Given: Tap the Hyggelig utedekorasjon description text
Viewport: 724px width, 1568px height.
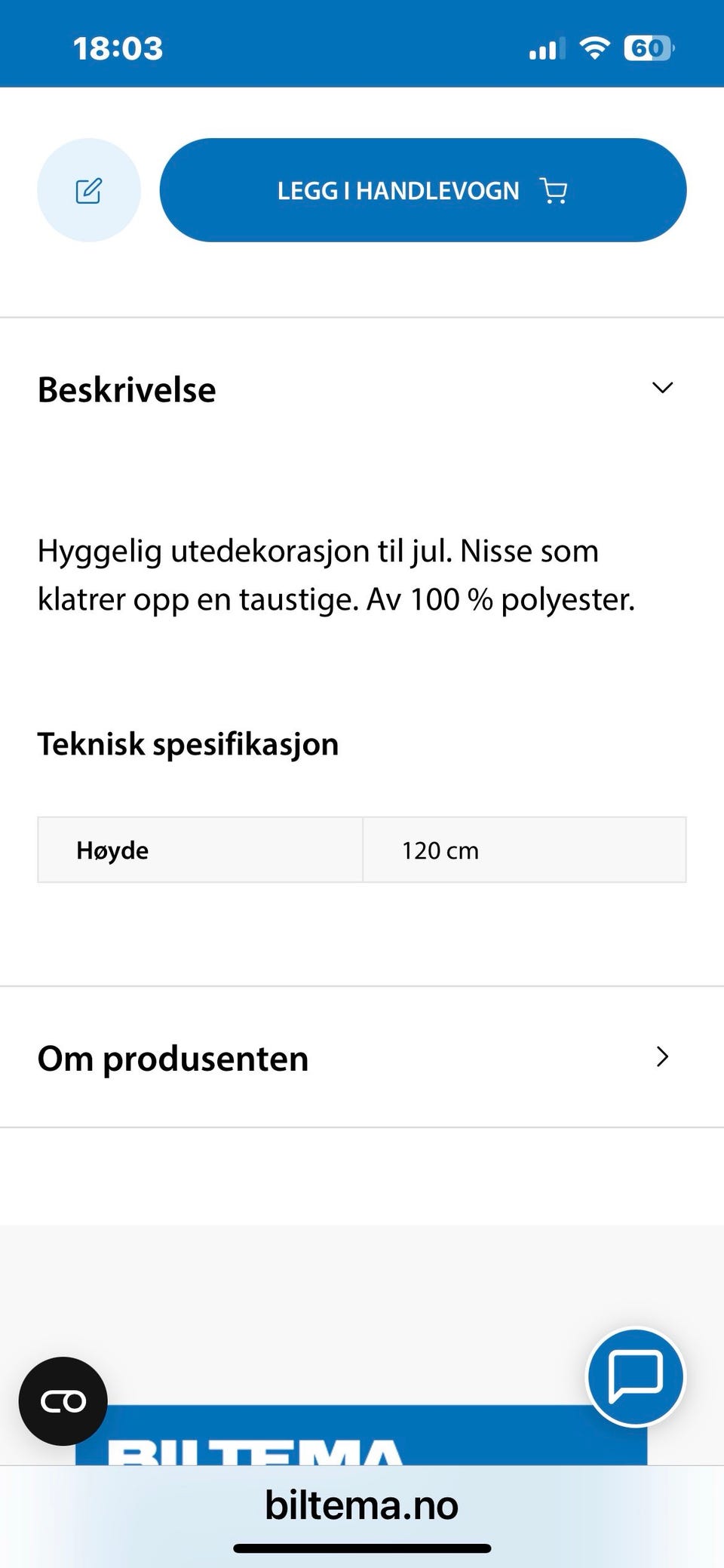Looking at the screenshot, I should coord(336,575).
